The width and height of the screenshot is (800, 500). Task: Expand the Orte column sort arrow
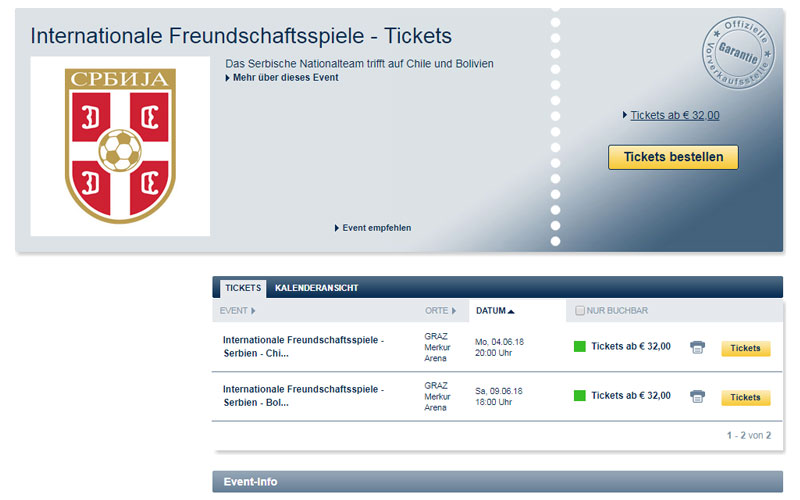(x=454, y=311)
